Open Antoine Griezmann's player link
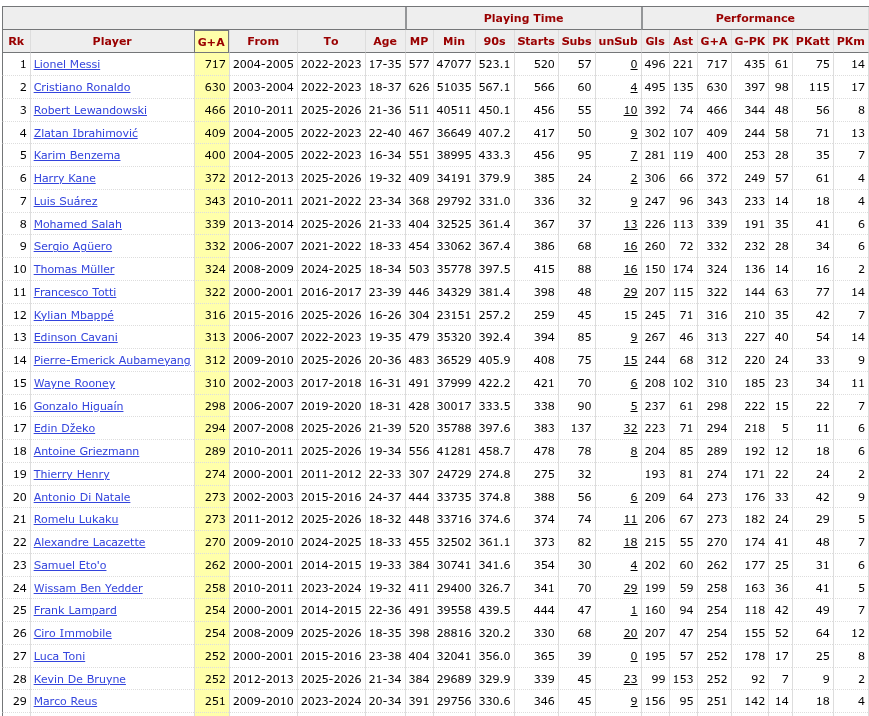The height and width of the screenshot is (716, 869). 86,451
